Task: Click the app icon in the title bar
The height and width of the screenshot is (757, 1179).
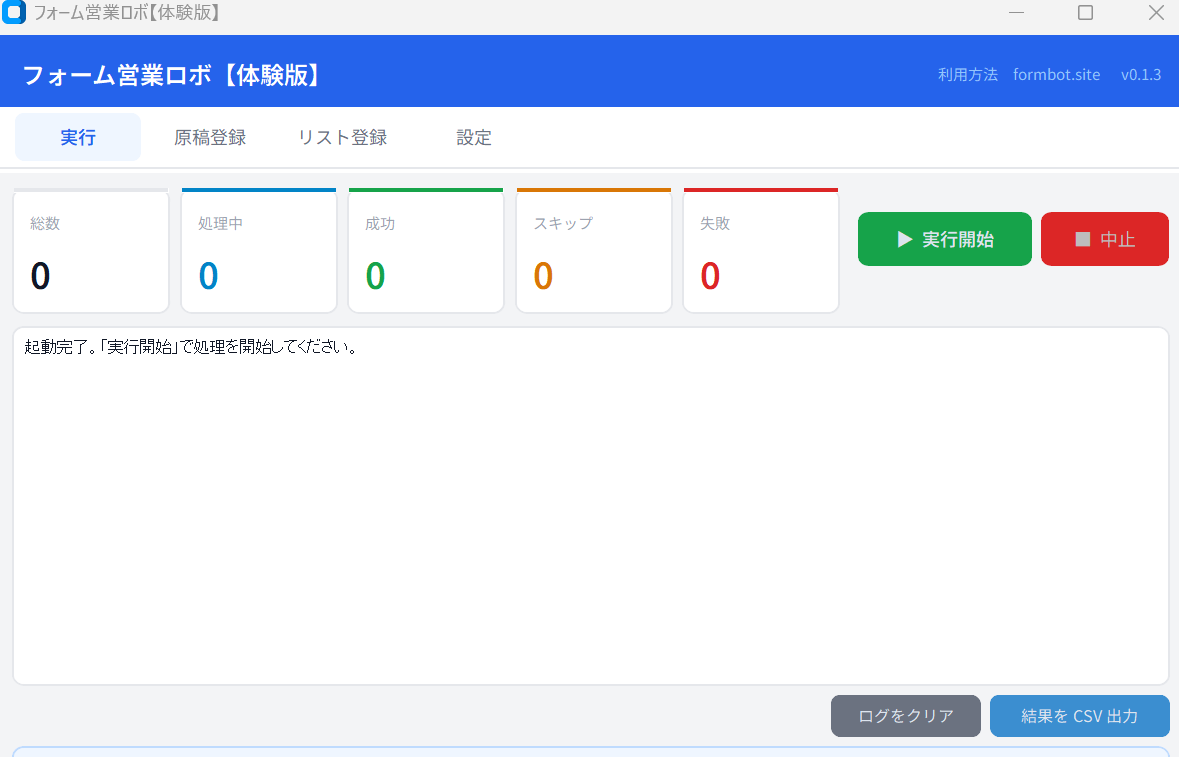Action: tap(14, 13)
